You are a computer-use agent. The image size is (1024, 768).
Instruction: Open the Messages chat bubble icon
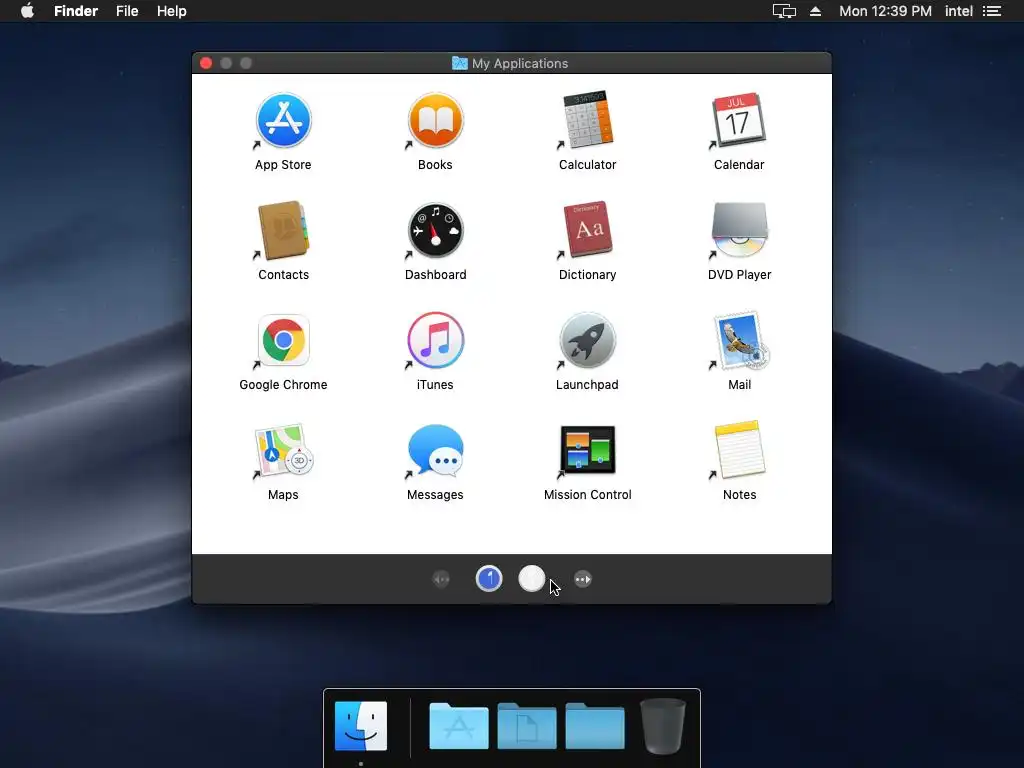[436, 451]
